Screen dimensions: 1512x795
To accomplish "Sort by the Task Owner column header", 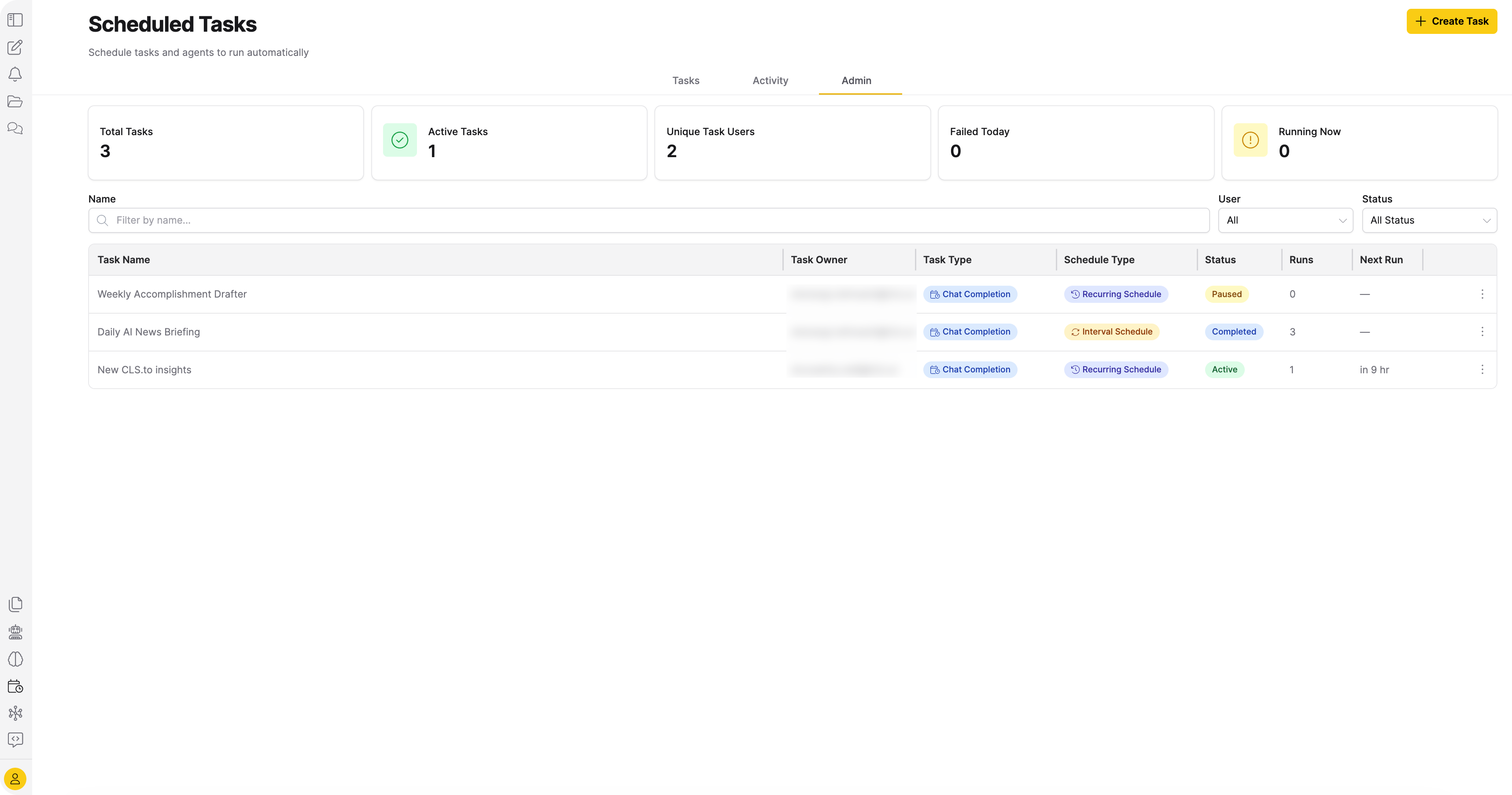I will 819,259.
